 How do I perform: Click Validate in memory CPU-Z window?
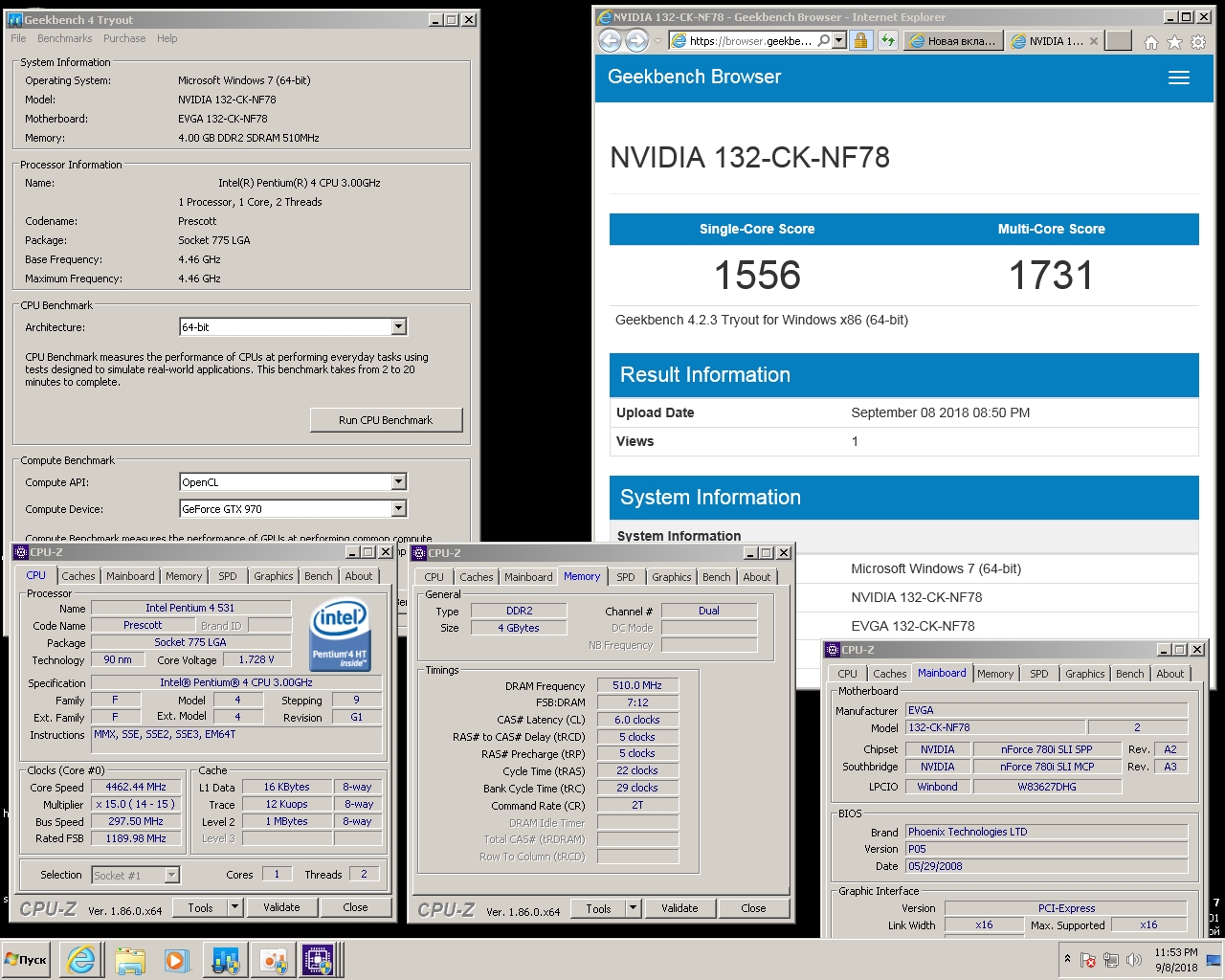tap(679, 908)
